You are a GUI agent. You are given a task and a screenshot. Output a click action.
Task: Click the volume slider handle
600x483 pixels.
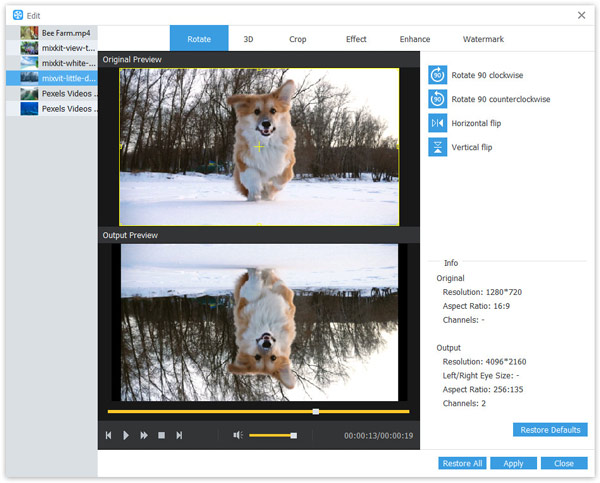click(293, 435)
